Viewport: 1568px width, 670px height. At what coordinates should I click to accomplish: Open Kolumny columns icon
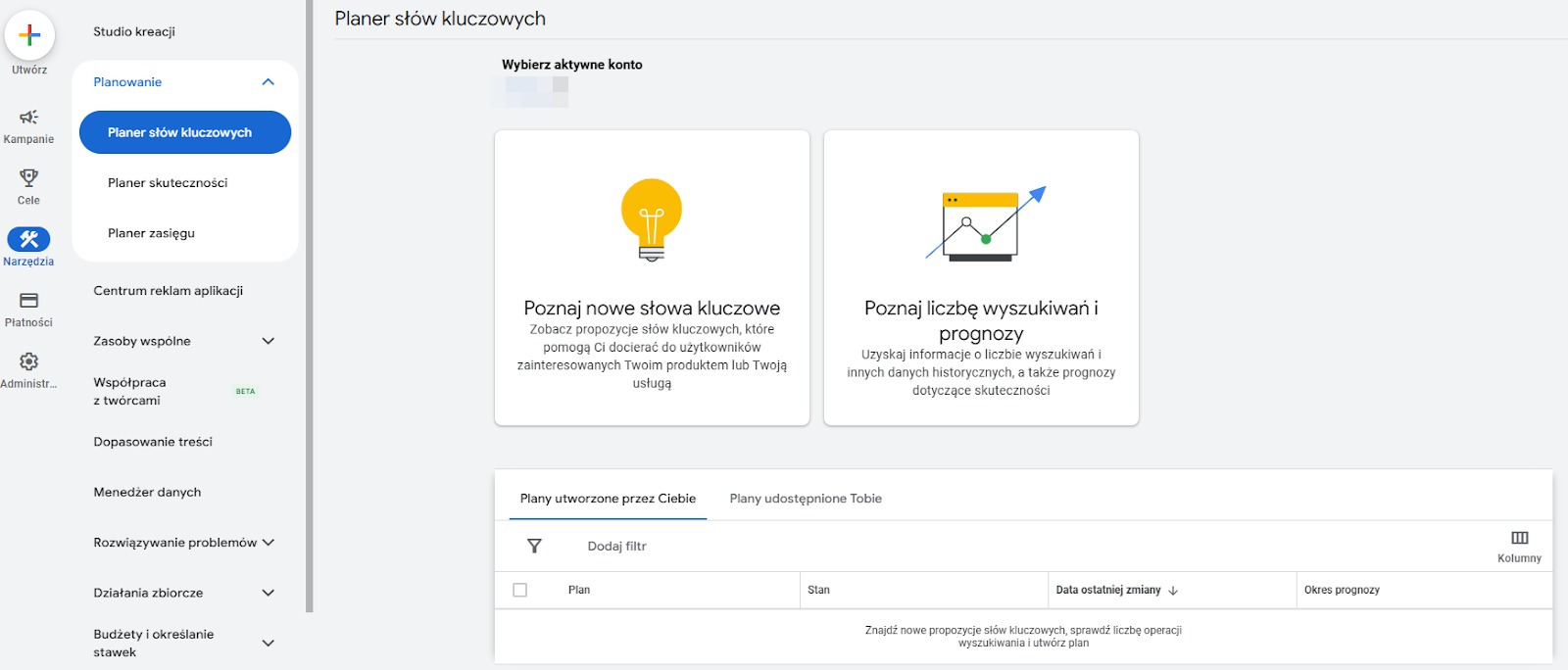pos(1519,538)
